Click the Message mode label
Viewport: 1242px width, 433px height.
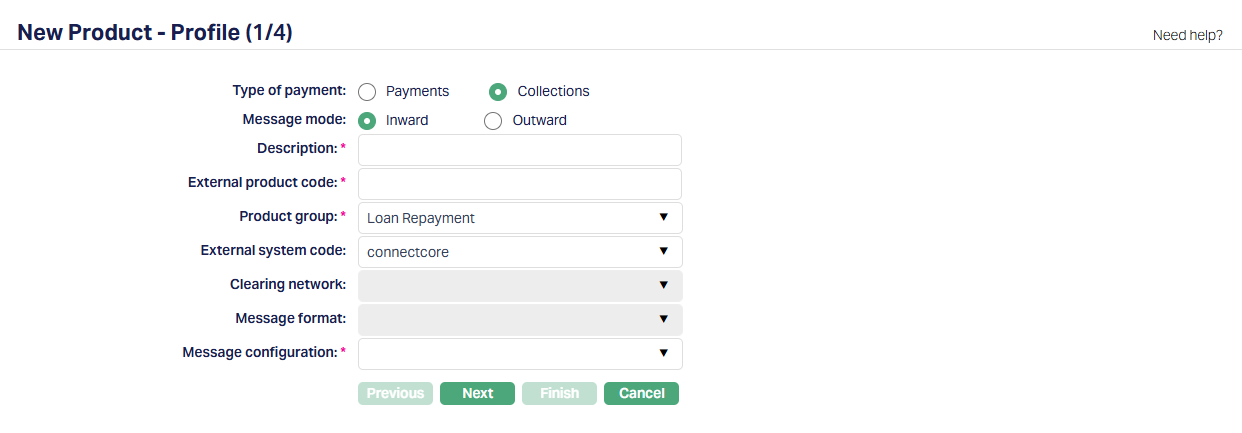[x=294, y=120]
